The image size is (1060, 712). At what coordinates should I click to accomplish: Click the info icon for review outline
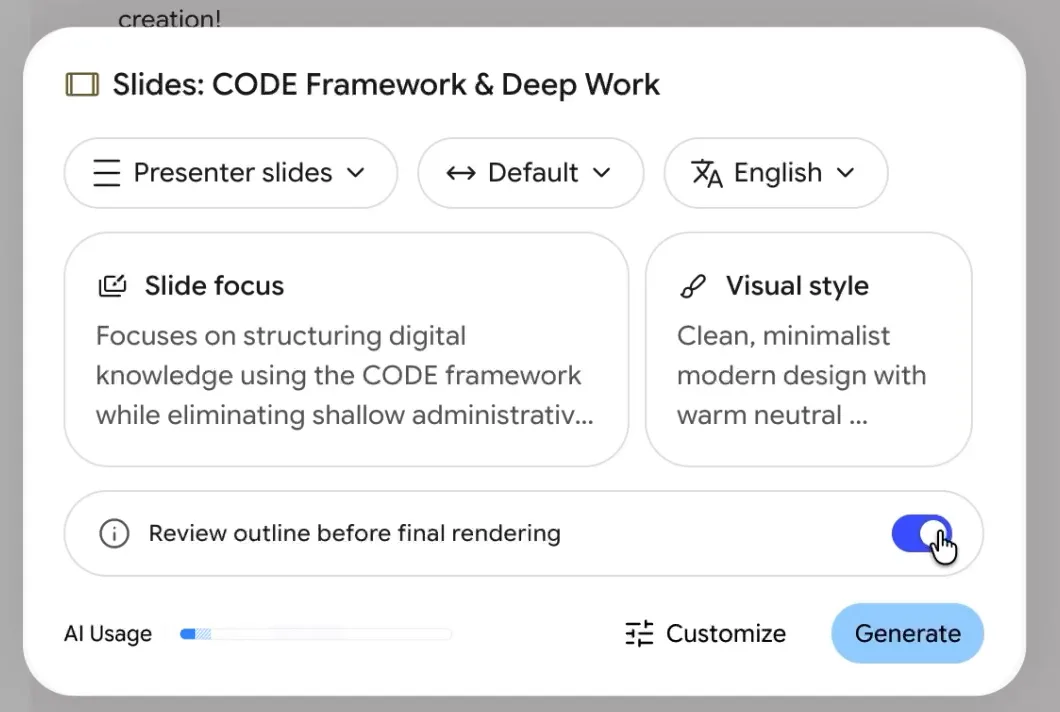114,533
